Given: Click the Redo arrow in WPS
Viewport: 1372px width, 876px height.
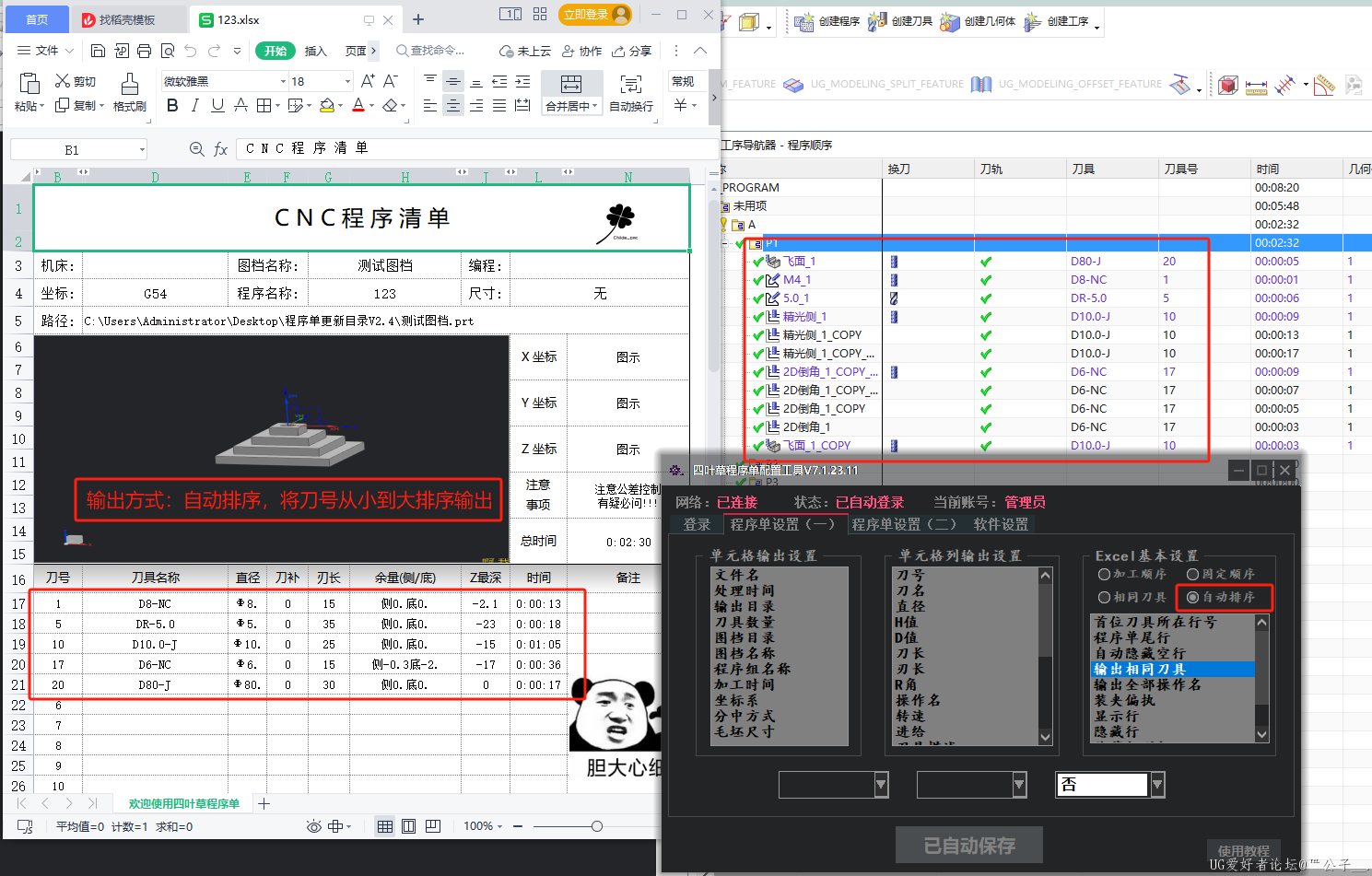Looking at the screenshot, I should (x=214, y=51).
